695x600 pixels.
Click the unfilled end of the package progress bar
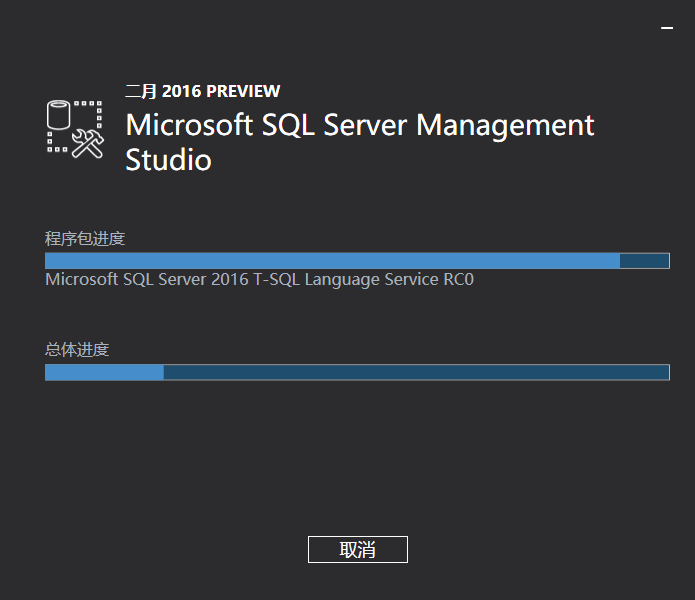point(644,261)
